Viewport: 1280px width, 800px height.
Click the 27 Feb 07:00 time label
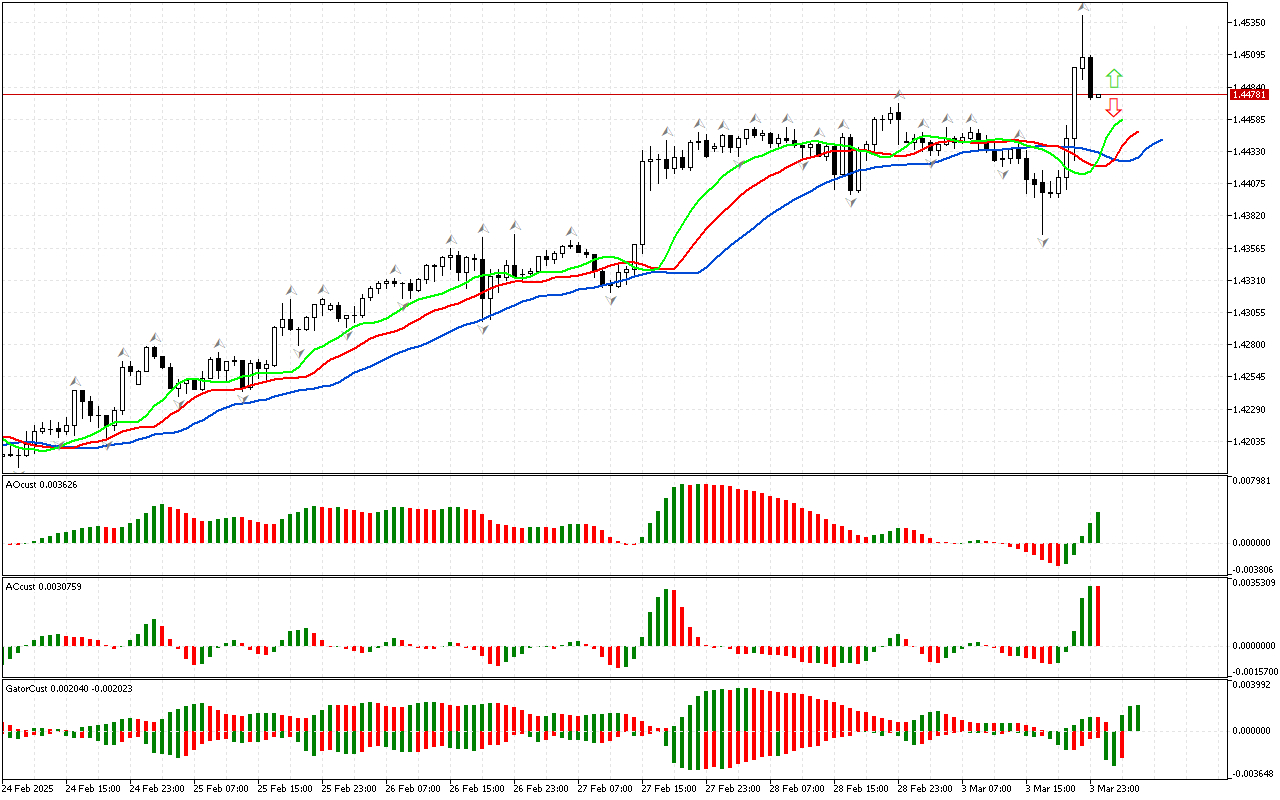[605, 789]
